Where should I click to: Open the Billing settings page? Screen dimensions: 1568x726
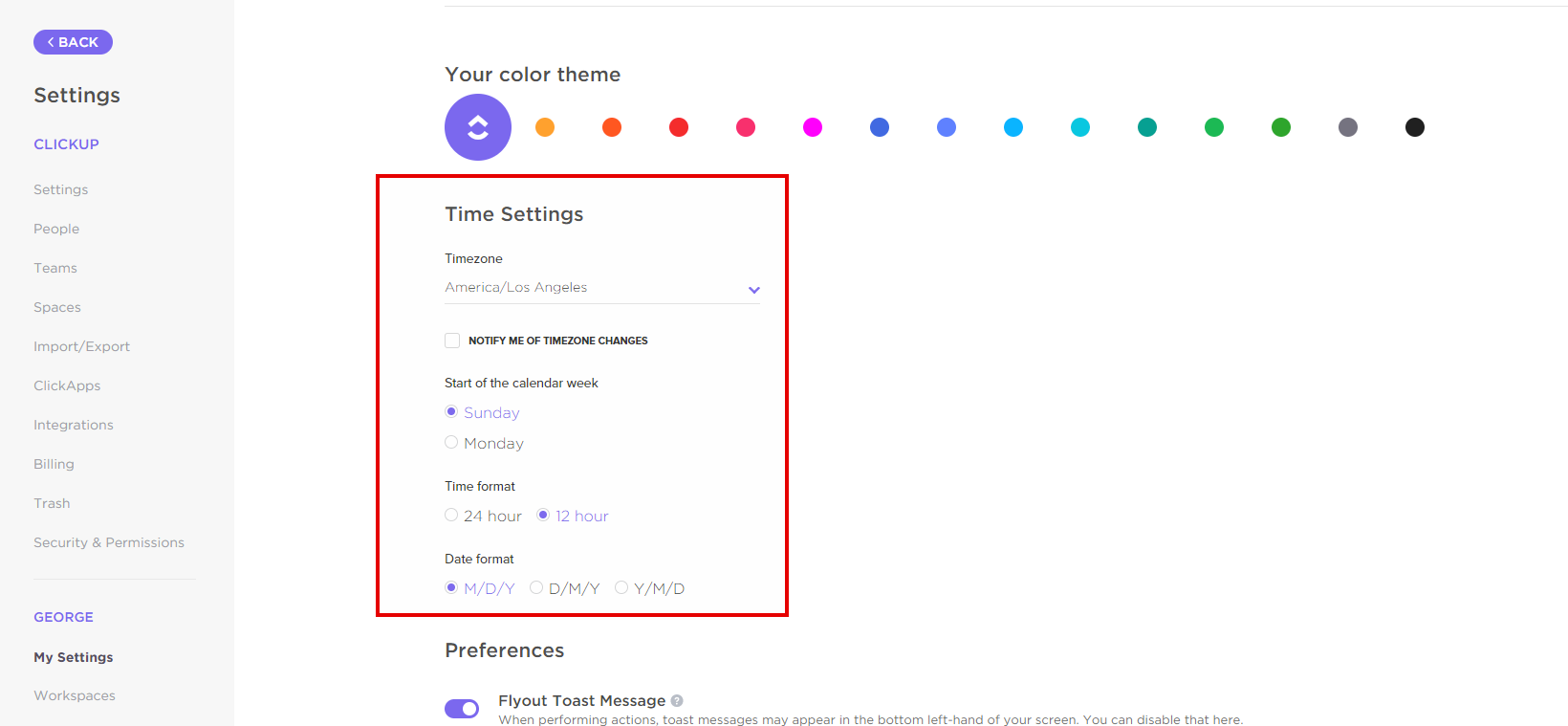click(x=54, y=464)
